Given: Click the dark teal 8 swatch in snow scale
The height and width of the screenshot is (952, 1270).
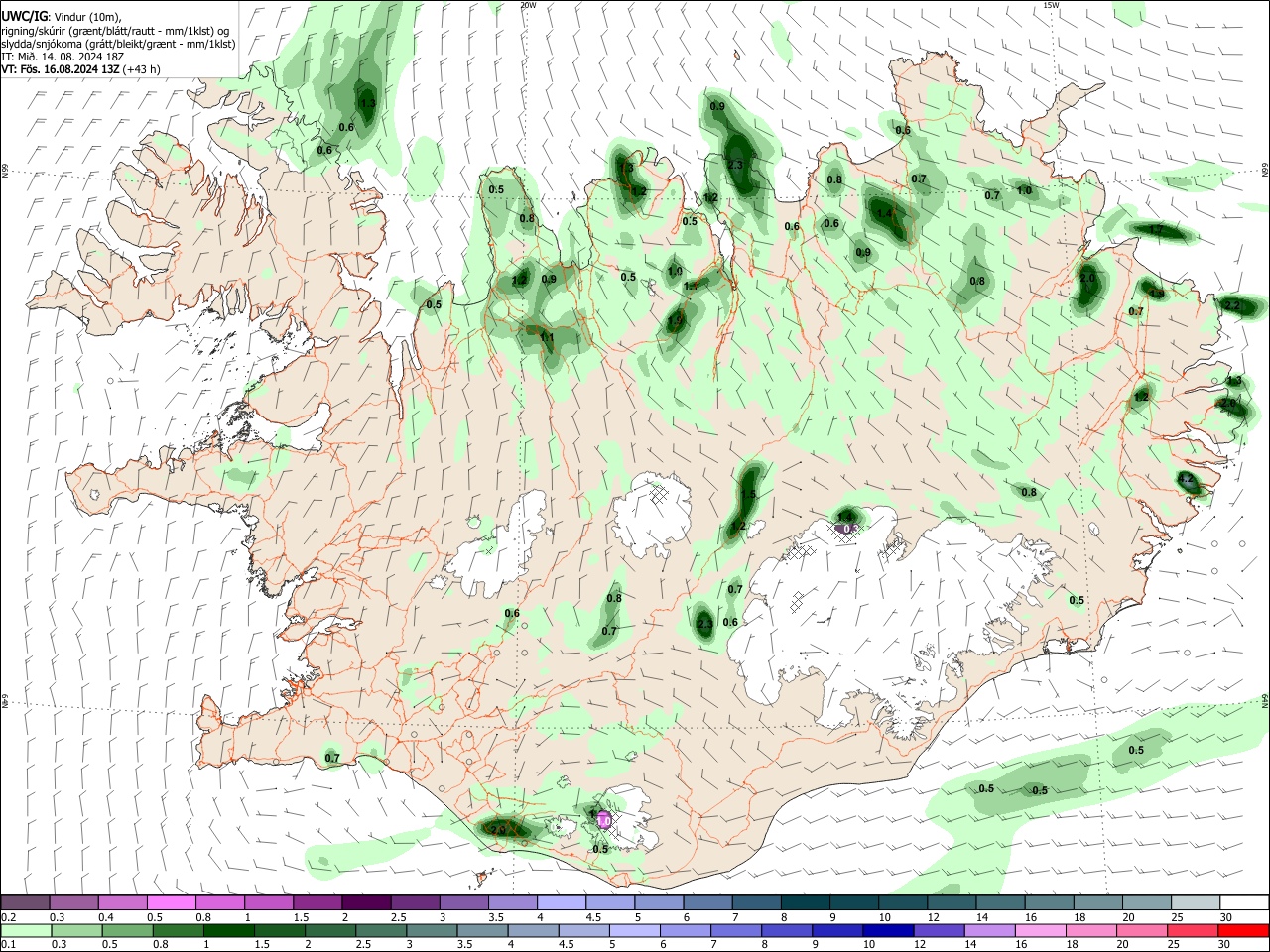Looking at the screenshot, I should point(806,902).
